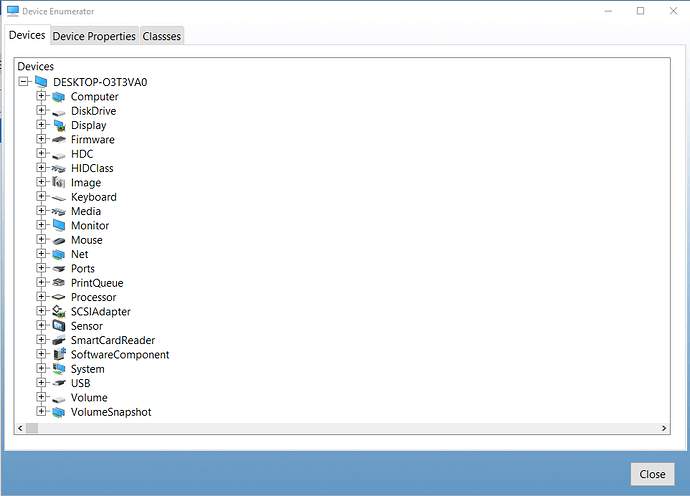Click the PrintQueue printer icon
Viewport: 690px width, 496px height.
[59, 283]
